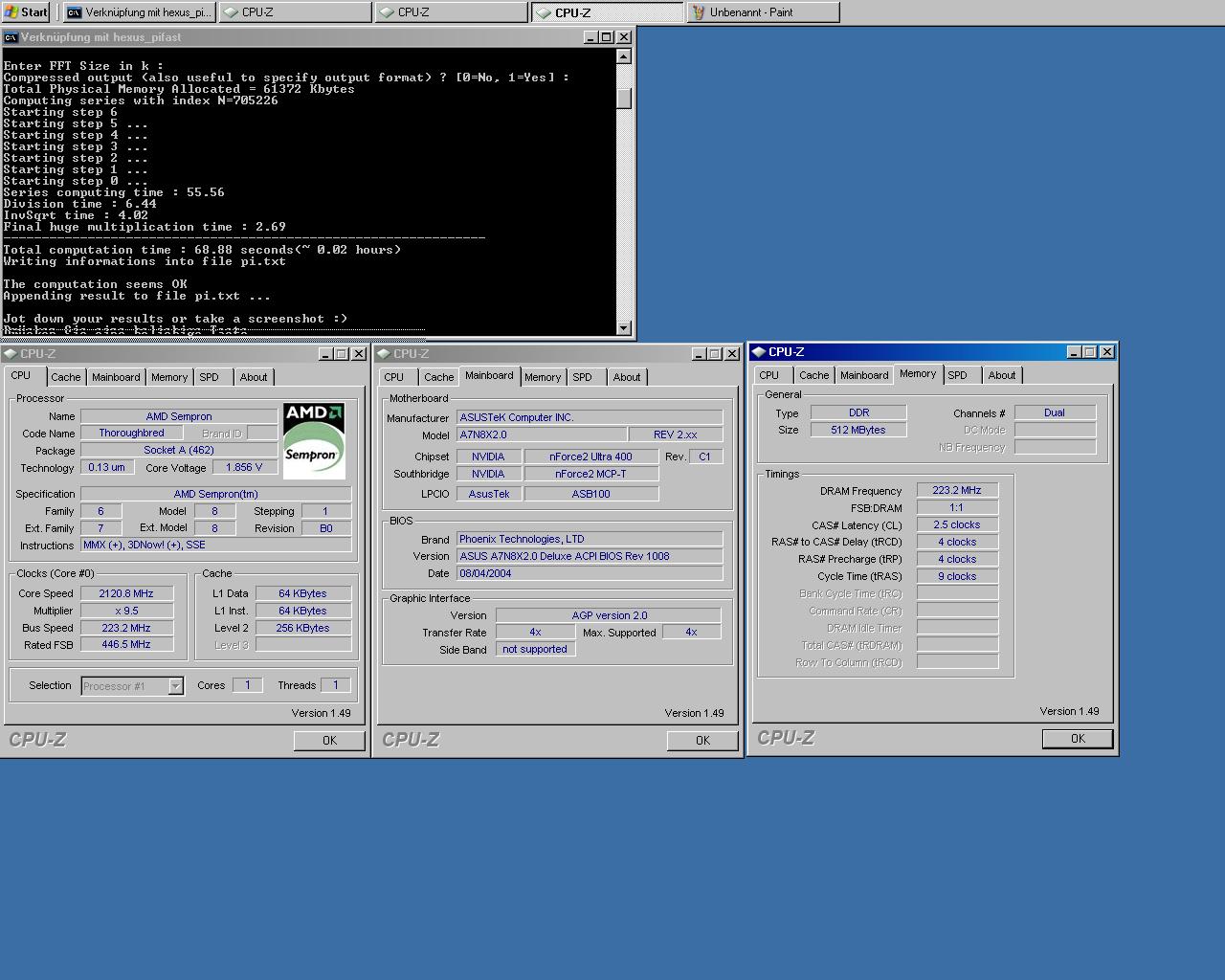Click Rated FSB value 446.5 MHz

pos(126,645)
